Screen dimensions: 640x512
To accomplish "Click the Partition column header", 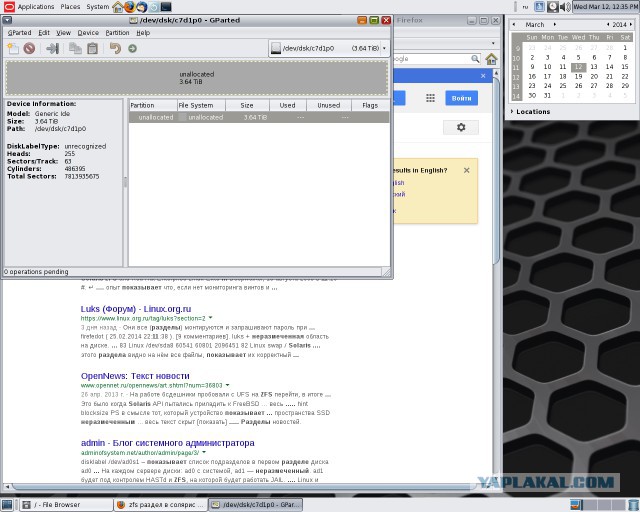I will coord(153,105).
